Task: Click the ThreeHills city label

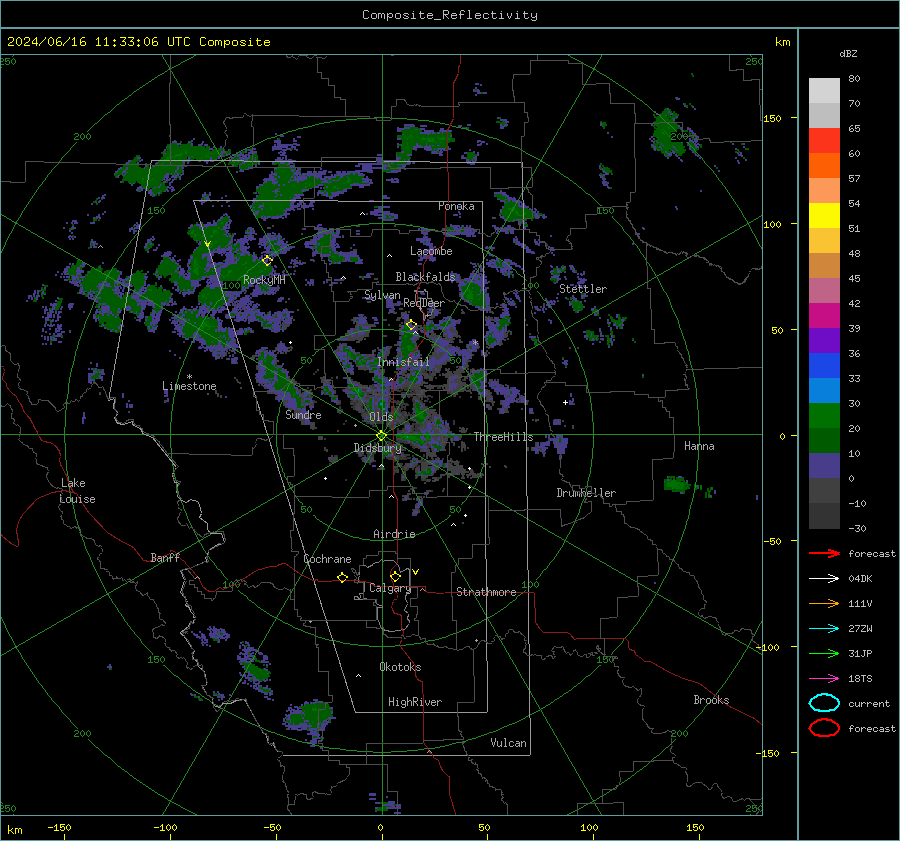Action: point(503,437)
